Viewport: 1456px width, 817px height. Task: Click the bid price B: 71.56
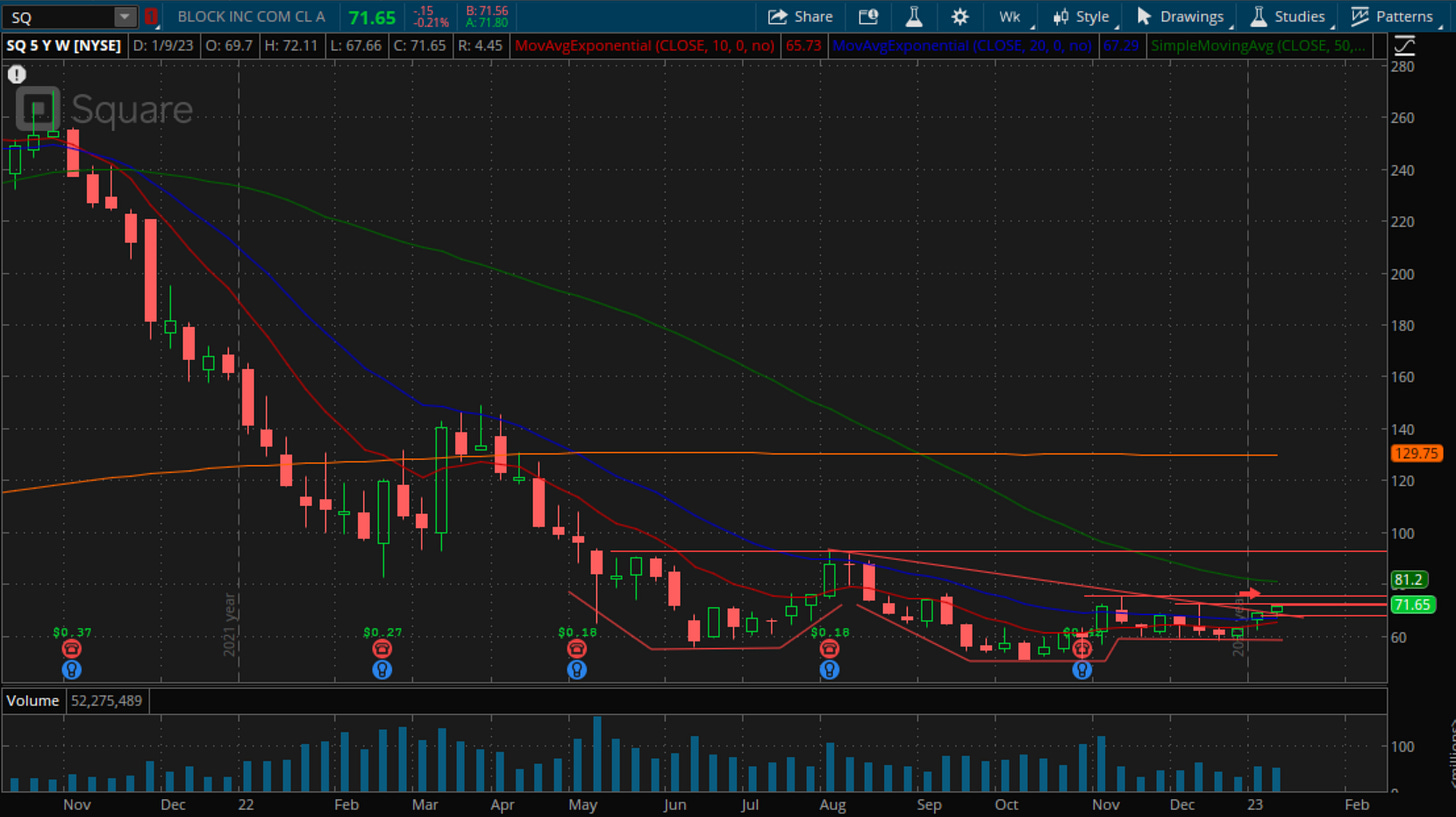click(488, 10)
